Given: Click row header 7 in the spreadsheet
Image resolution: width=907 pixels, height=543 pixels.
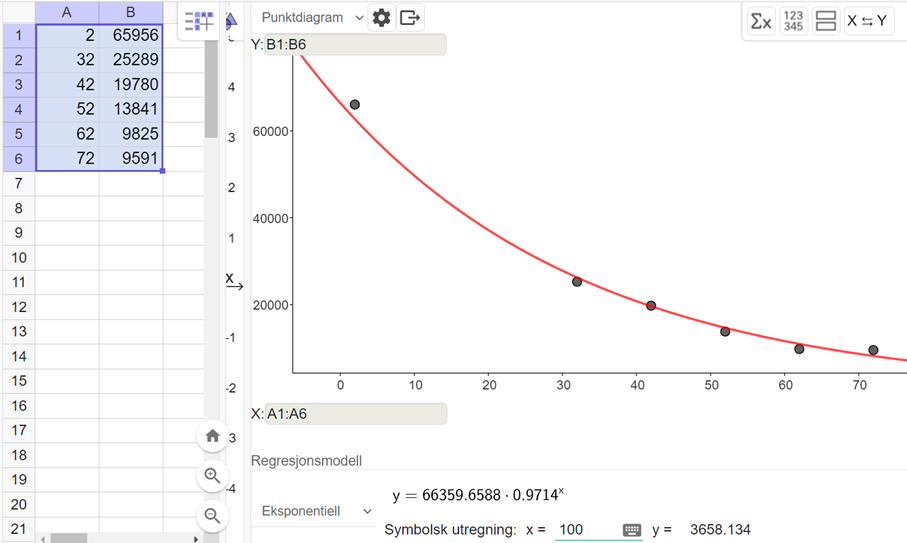Looking at the screenshot, I should 17,183.
